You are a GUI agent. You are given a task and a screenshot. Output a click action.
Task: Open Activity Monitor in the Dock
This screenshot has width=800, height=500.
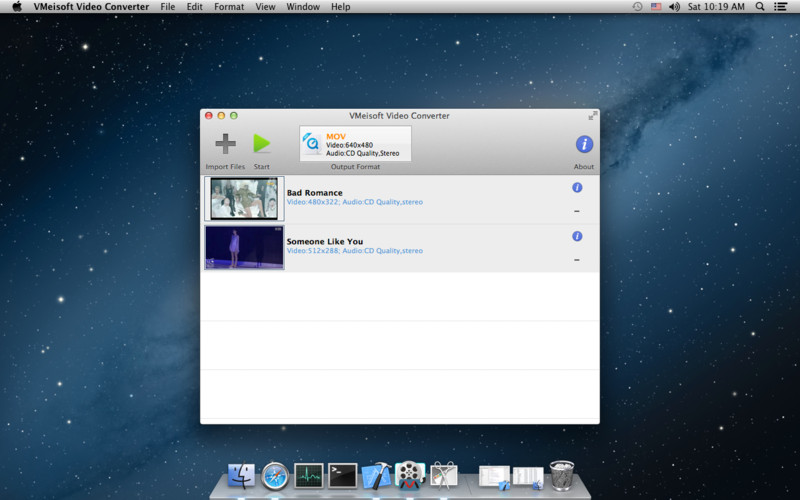[309, 476]
